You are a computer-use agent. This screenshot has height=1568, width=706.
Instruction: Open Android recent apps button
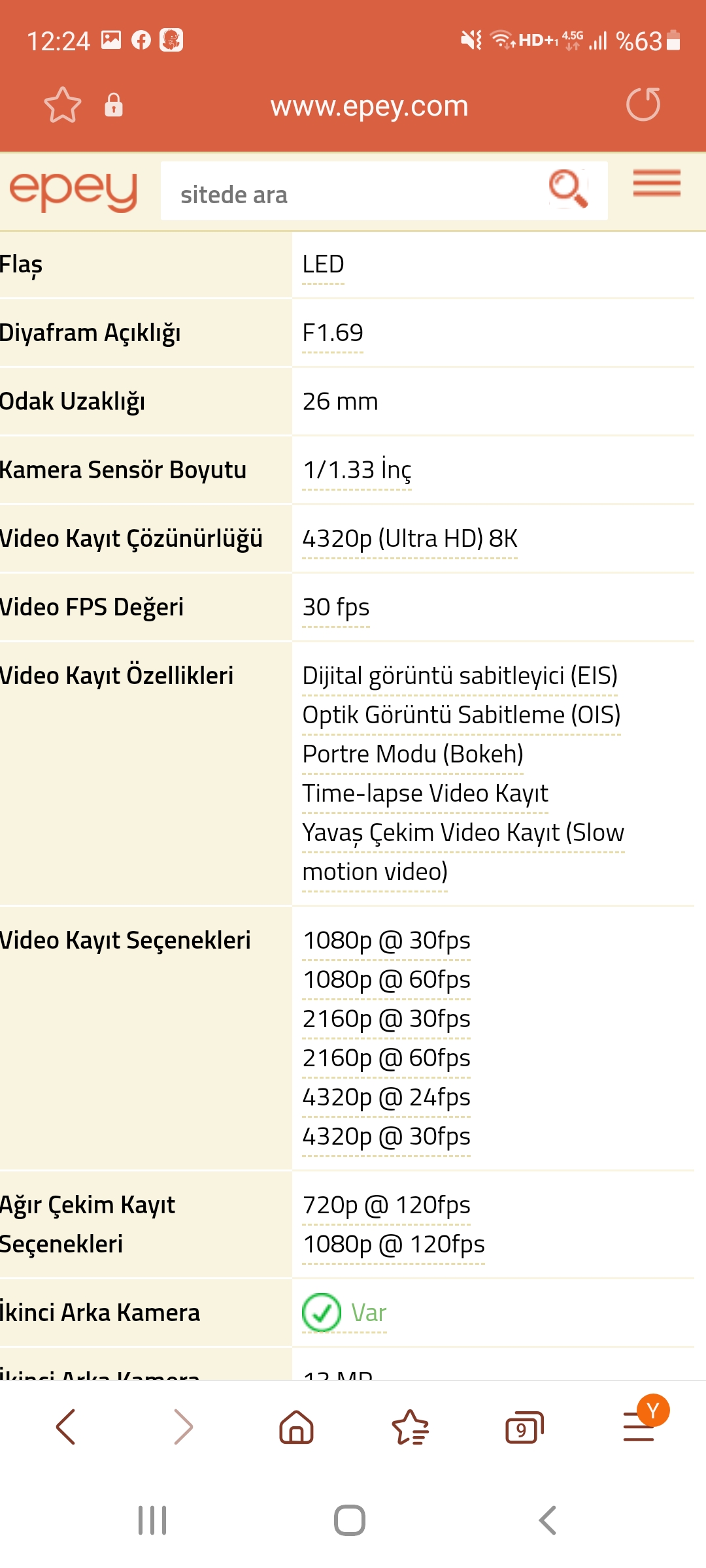152,1520
